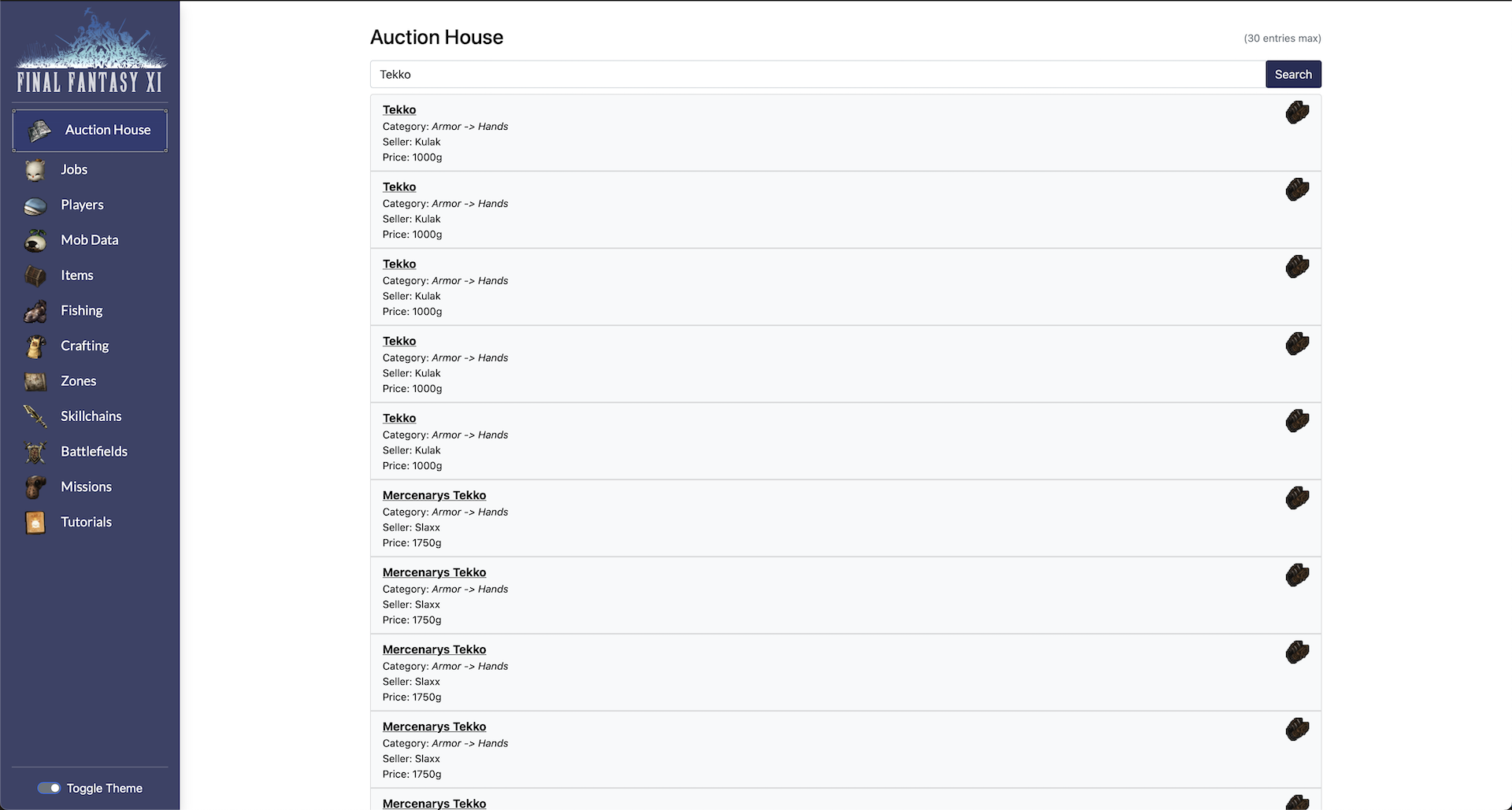Open the first Tekko item link
This screenshot has height=810, width=1512.
(399, 110)
